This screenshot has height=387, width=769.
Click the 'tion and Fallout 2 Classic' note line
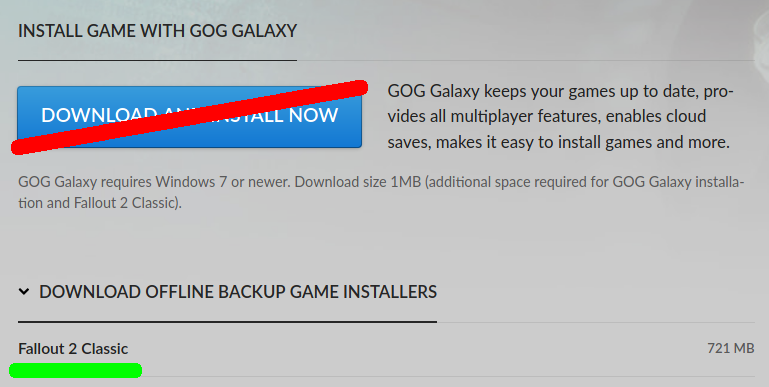(x=100, y=203)
